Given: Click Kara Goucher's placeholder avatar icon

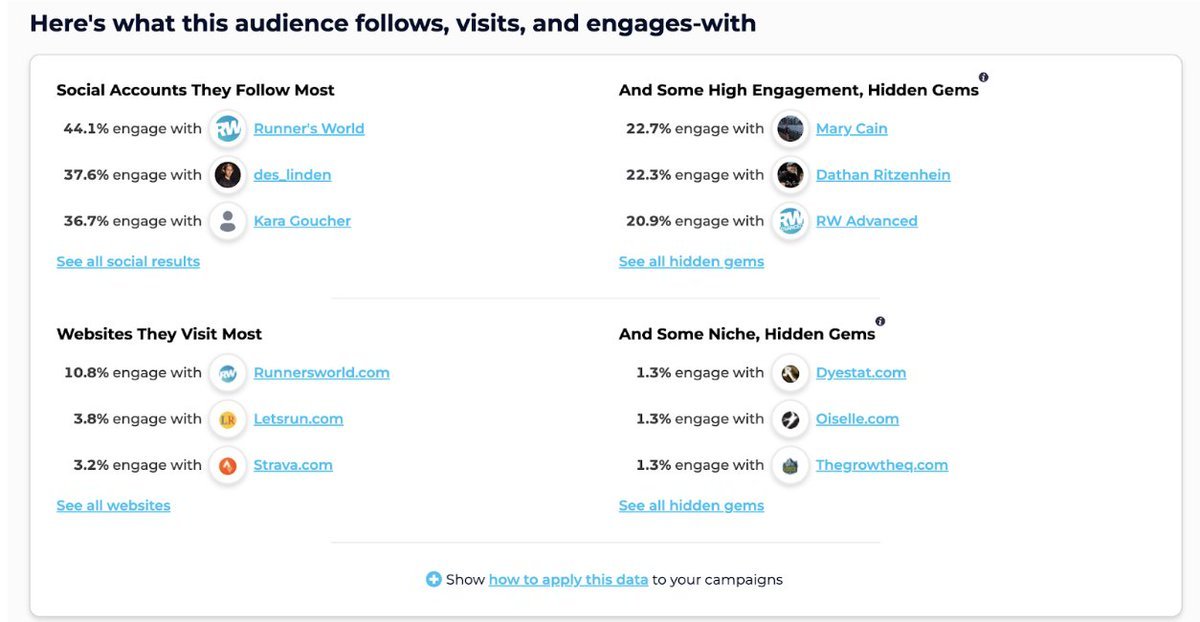Looking at the screenshot, I should (x=228, y=221).
